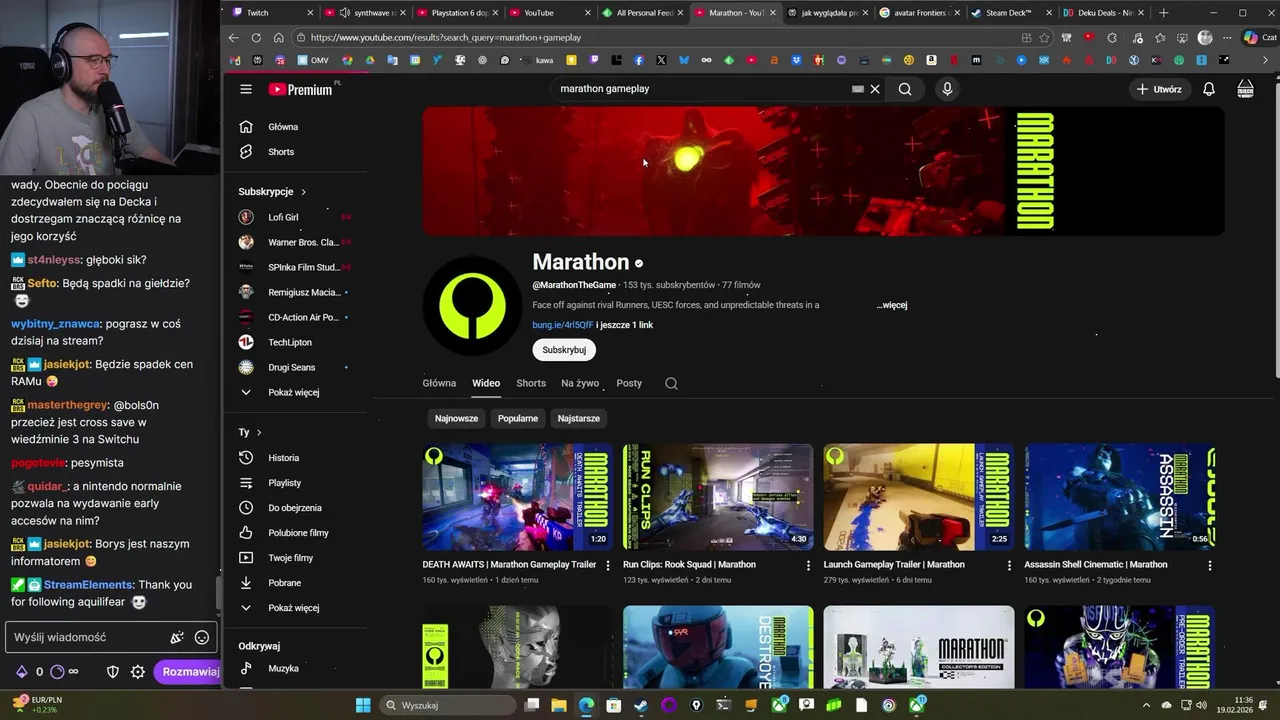This screenshot has width=1280, height=720.
Task: Click the channel search magnifier icon
Action: (671, 383)
